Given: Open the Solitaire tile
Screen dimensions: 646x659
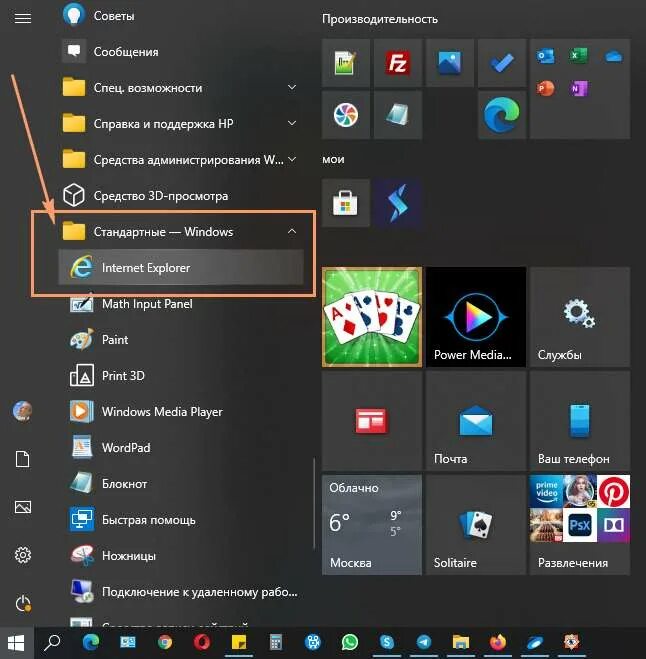Looking at the screenshot, I should click(476, 525).
